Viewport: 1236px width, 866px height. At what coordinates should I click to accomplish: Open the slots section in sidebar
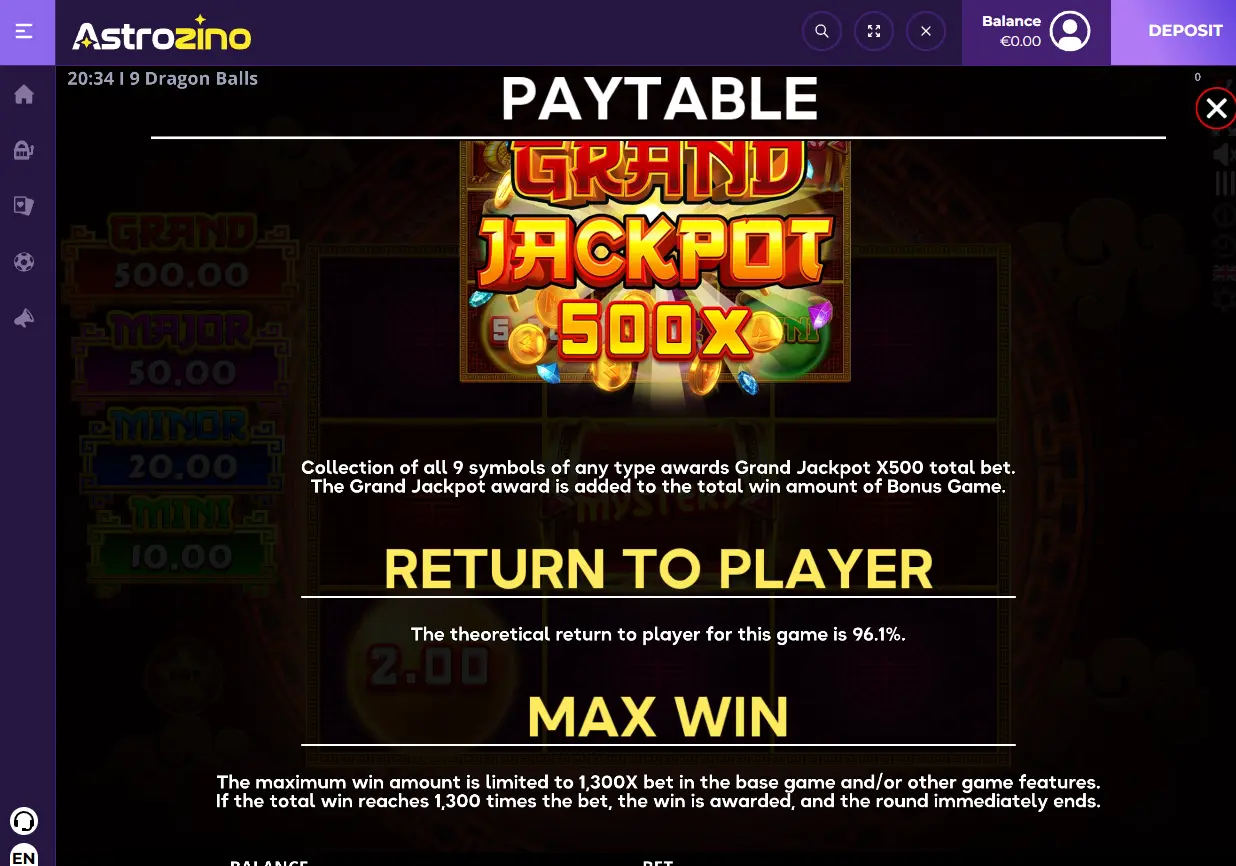point(24,150)
